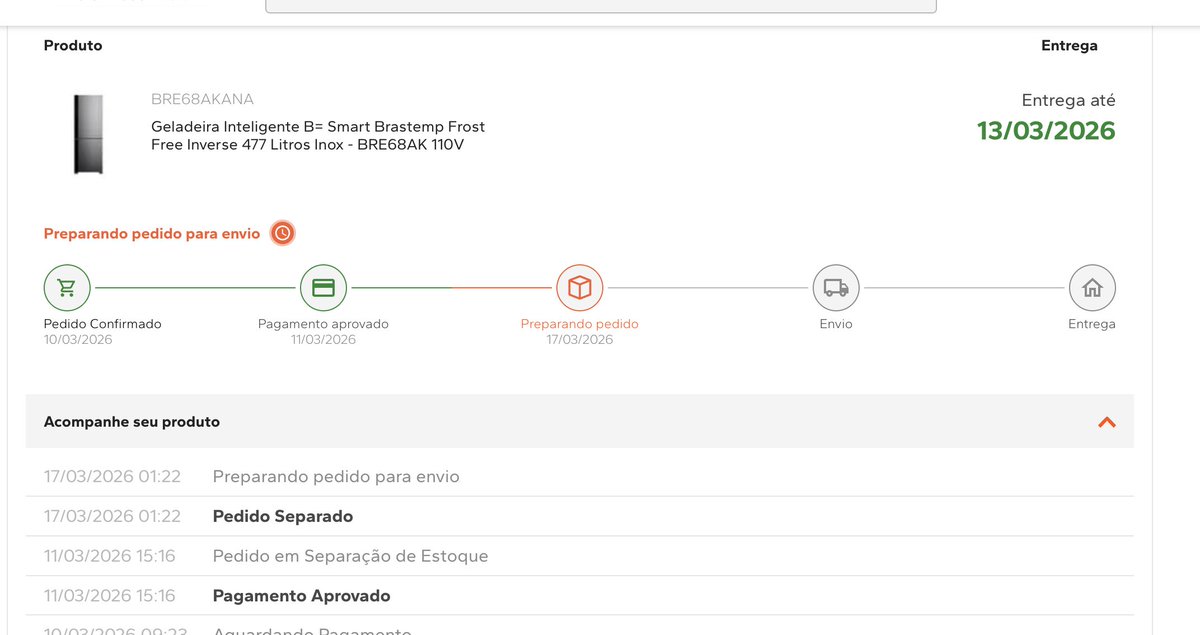Click the Envio step label
Viewport: 1200px width, 635px height.
(836, 324)
